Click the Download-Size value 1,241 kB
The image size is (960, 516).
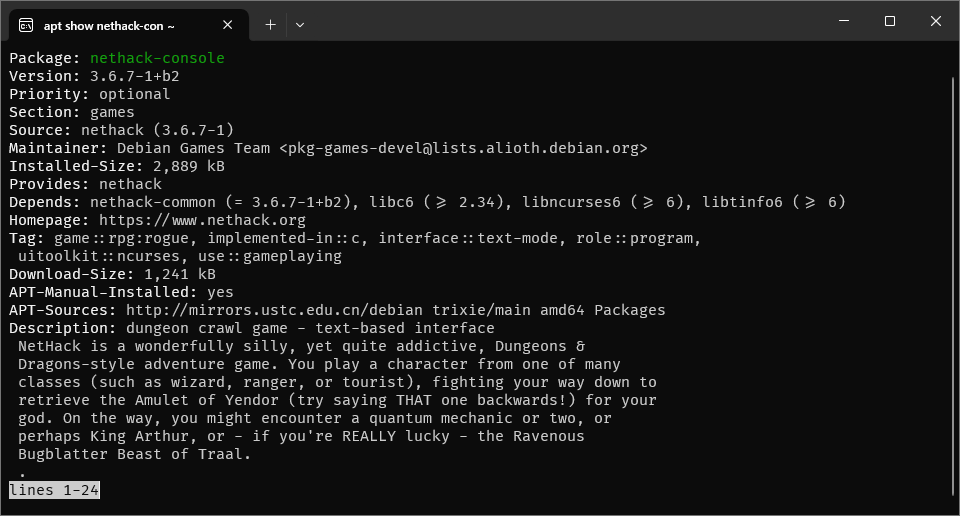(179, 274)
